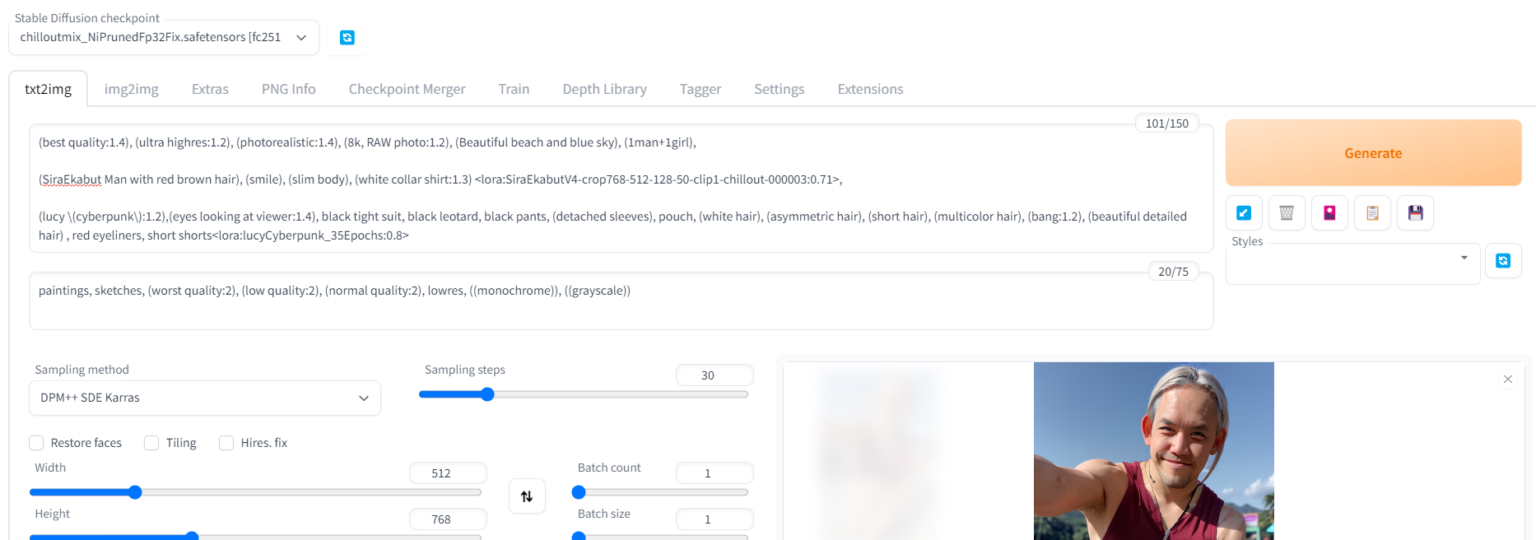Toggle the Tiling checkbox
The image size is (1536, 540).
click(152, 443)
